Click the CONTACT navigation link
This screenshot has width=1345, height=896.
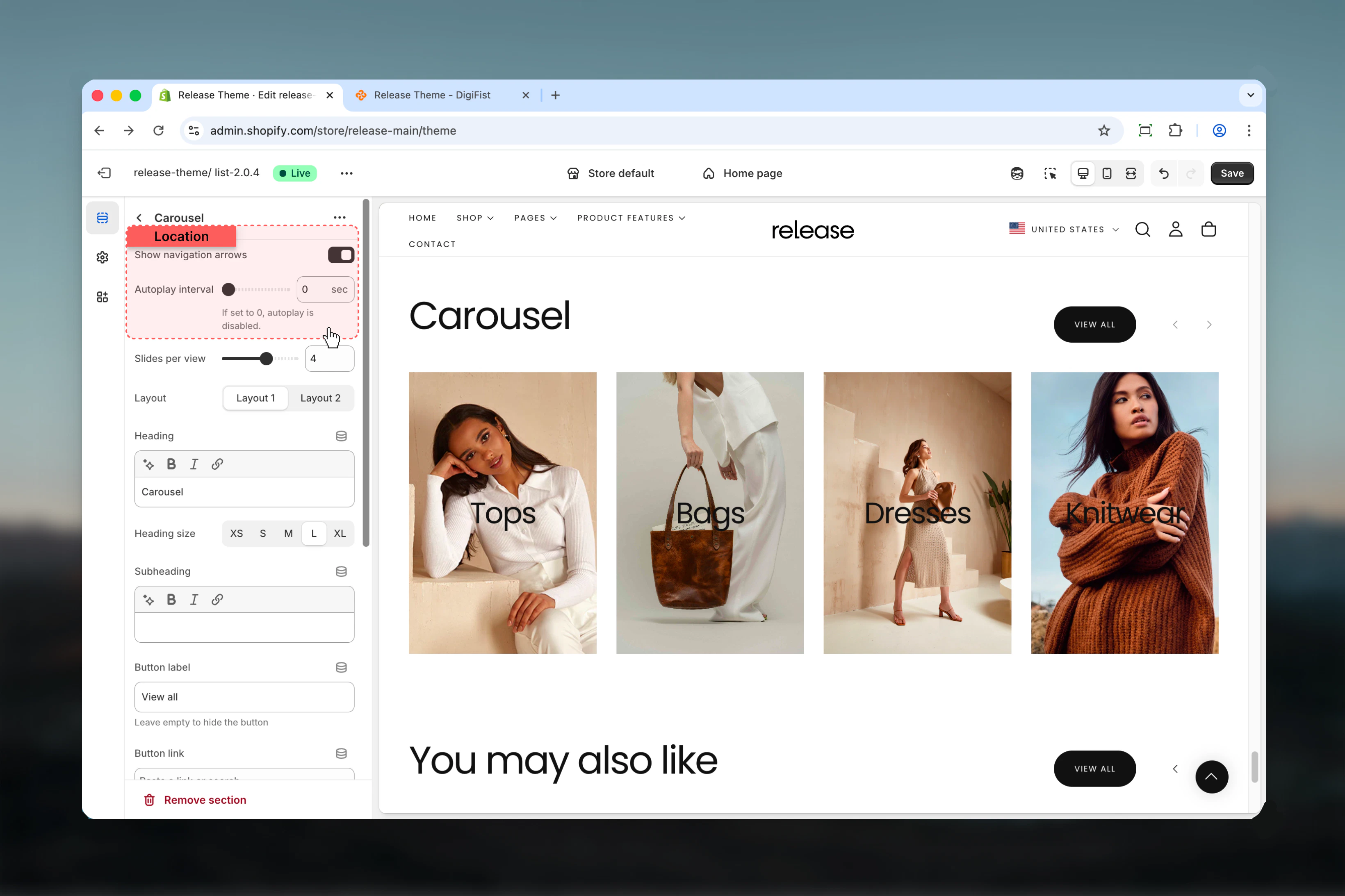432,244
